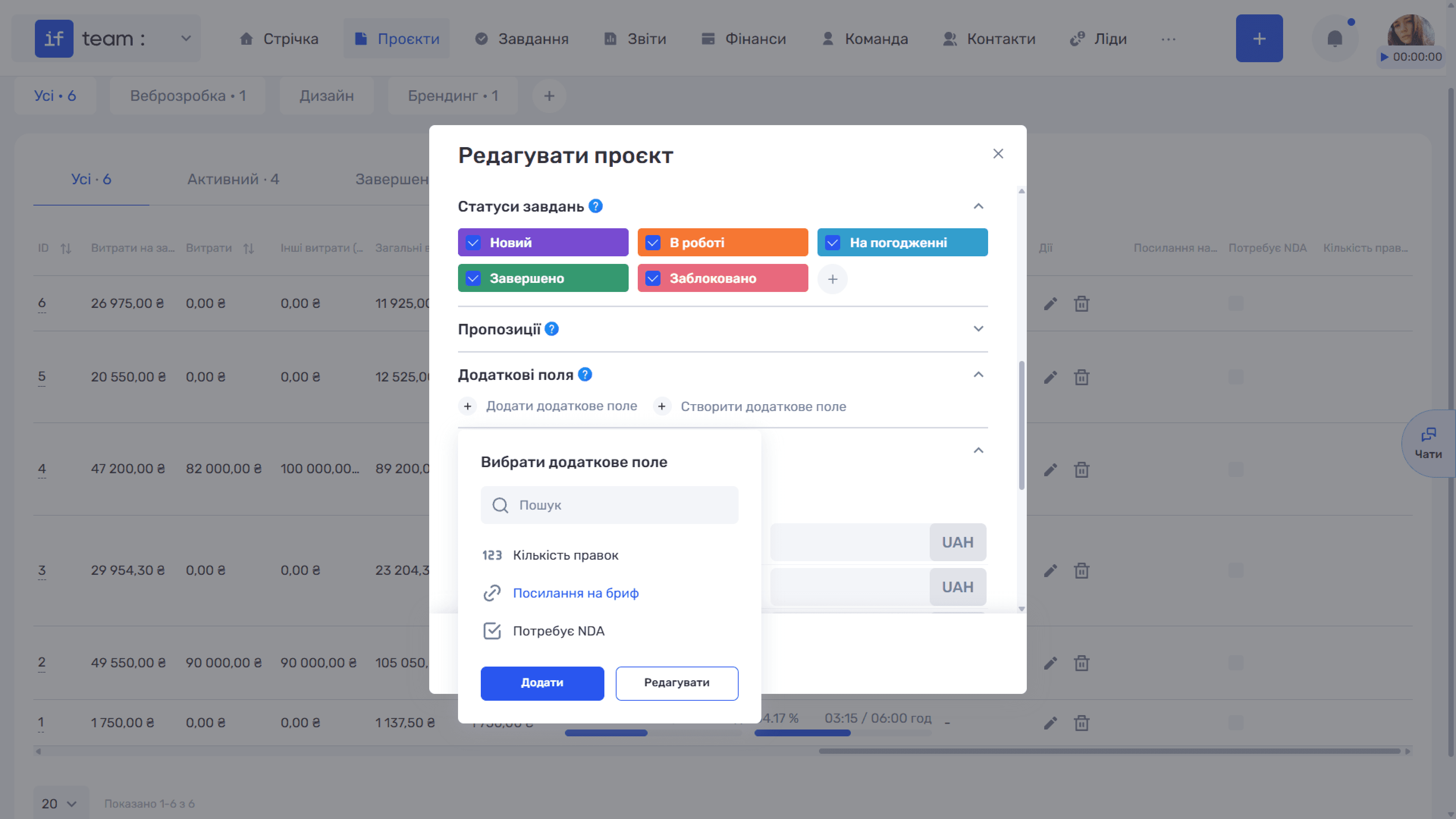Uncheck the Новий status checkbox

coord(473,243)
